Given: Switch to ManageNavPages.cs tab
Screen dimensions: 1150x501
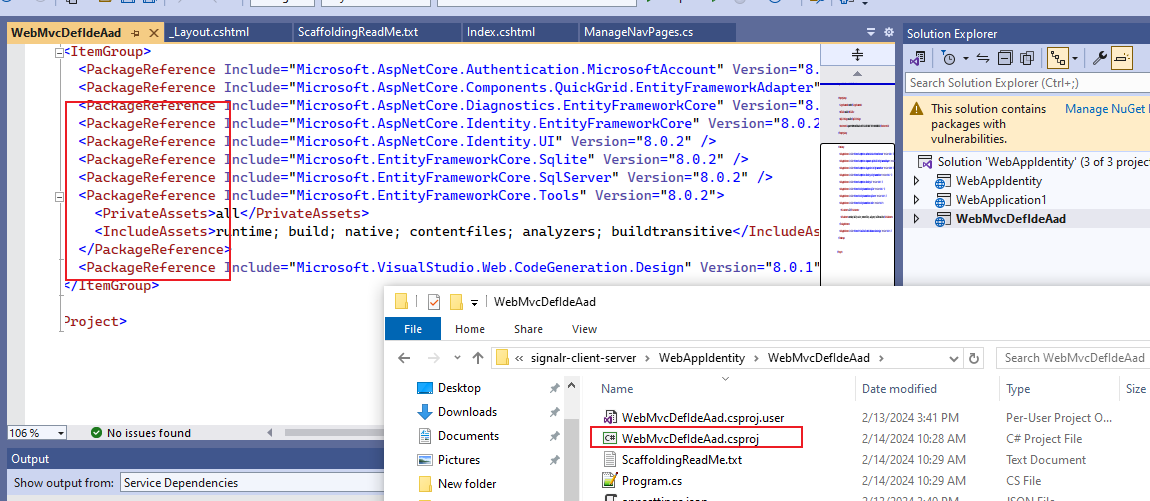Looking at the screenshot, I should (x=638, y=32).
